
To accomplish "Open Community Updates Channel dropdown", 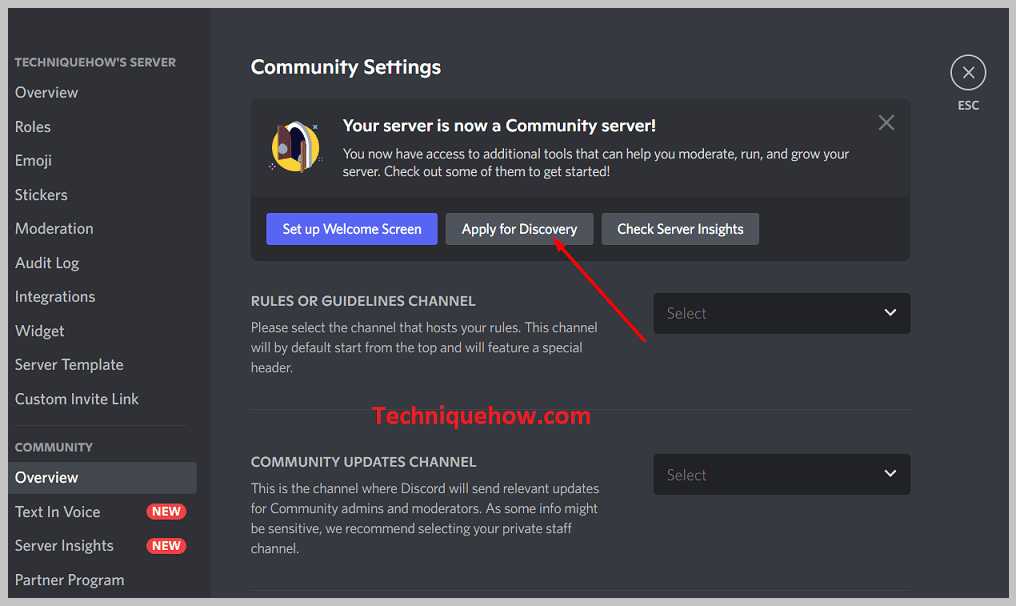I will 781,474.
